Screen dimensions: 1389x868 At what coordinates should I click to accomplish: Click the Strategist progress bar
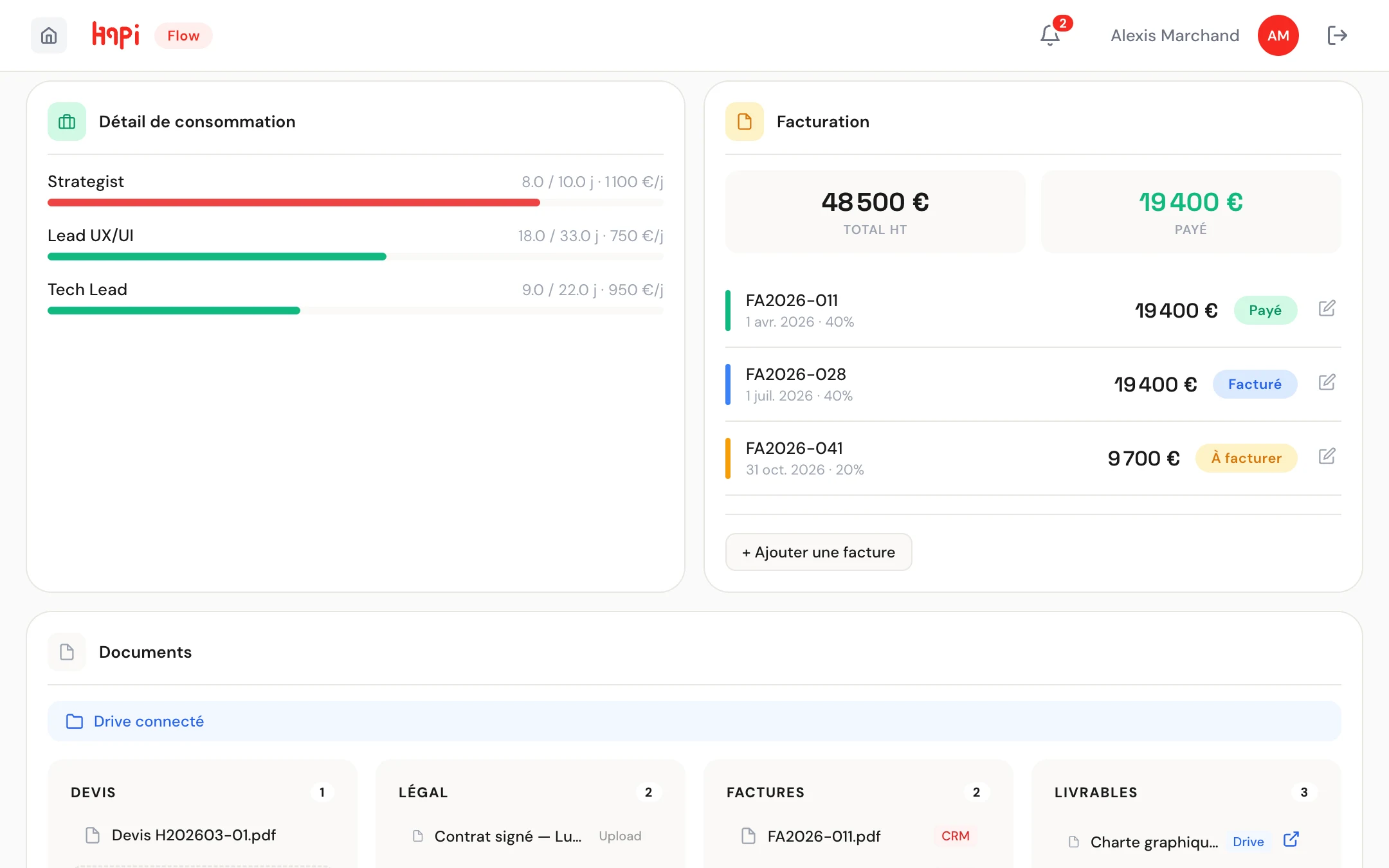coord(355,203)
